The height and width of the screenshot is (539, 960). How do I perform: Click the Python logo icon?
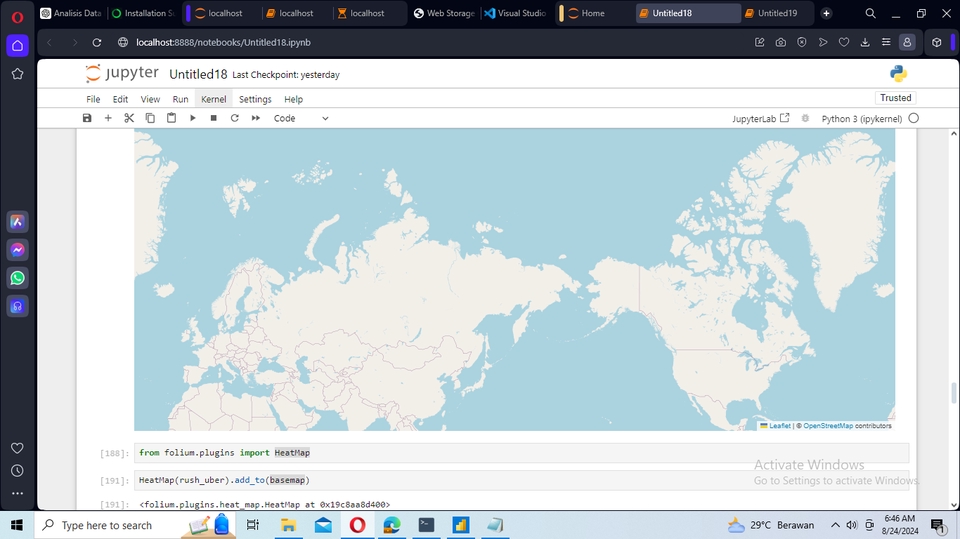(898, 74)
